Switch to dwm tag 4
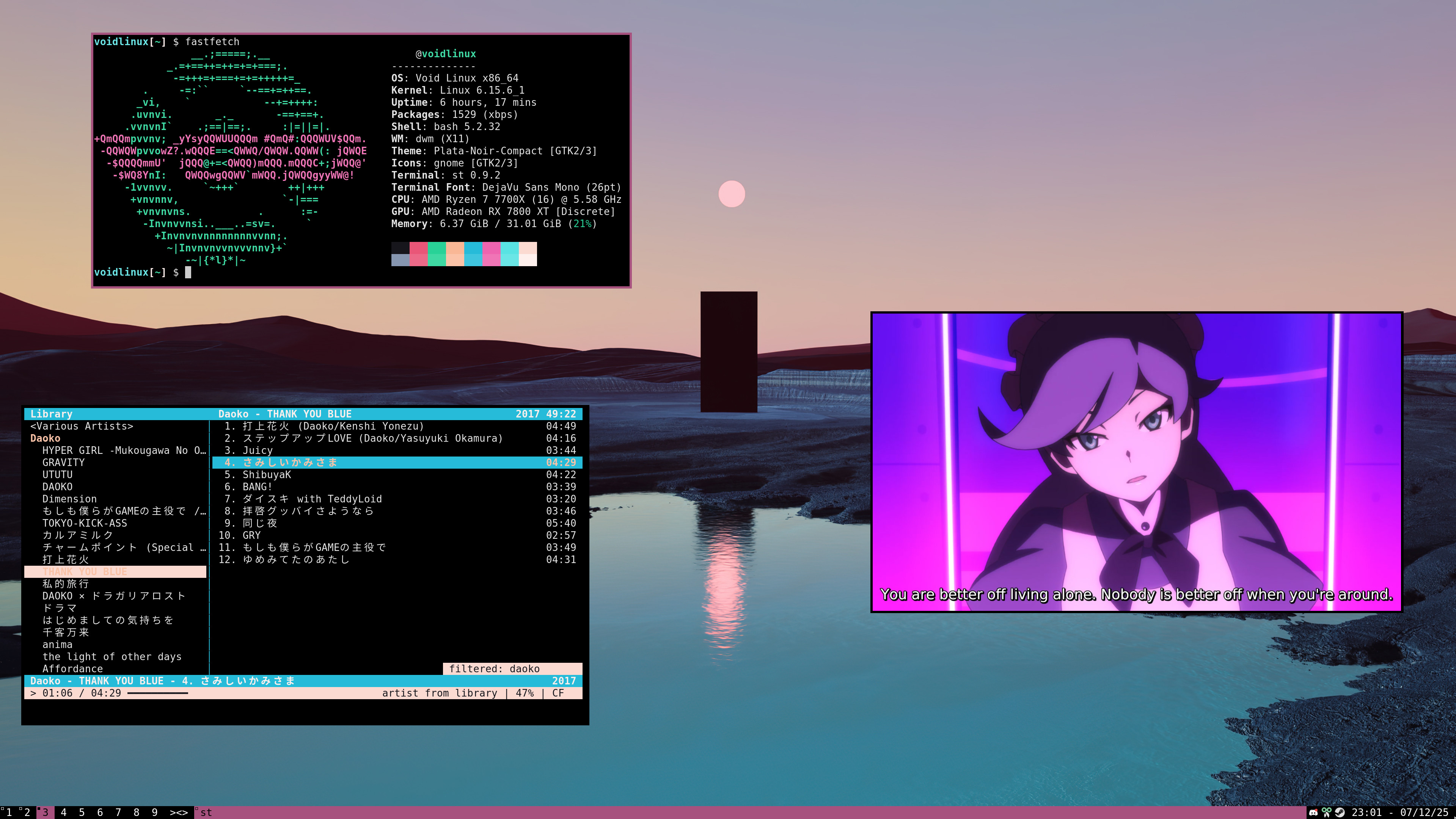This screenshot has width=1456, height=819. pos(63,812)
